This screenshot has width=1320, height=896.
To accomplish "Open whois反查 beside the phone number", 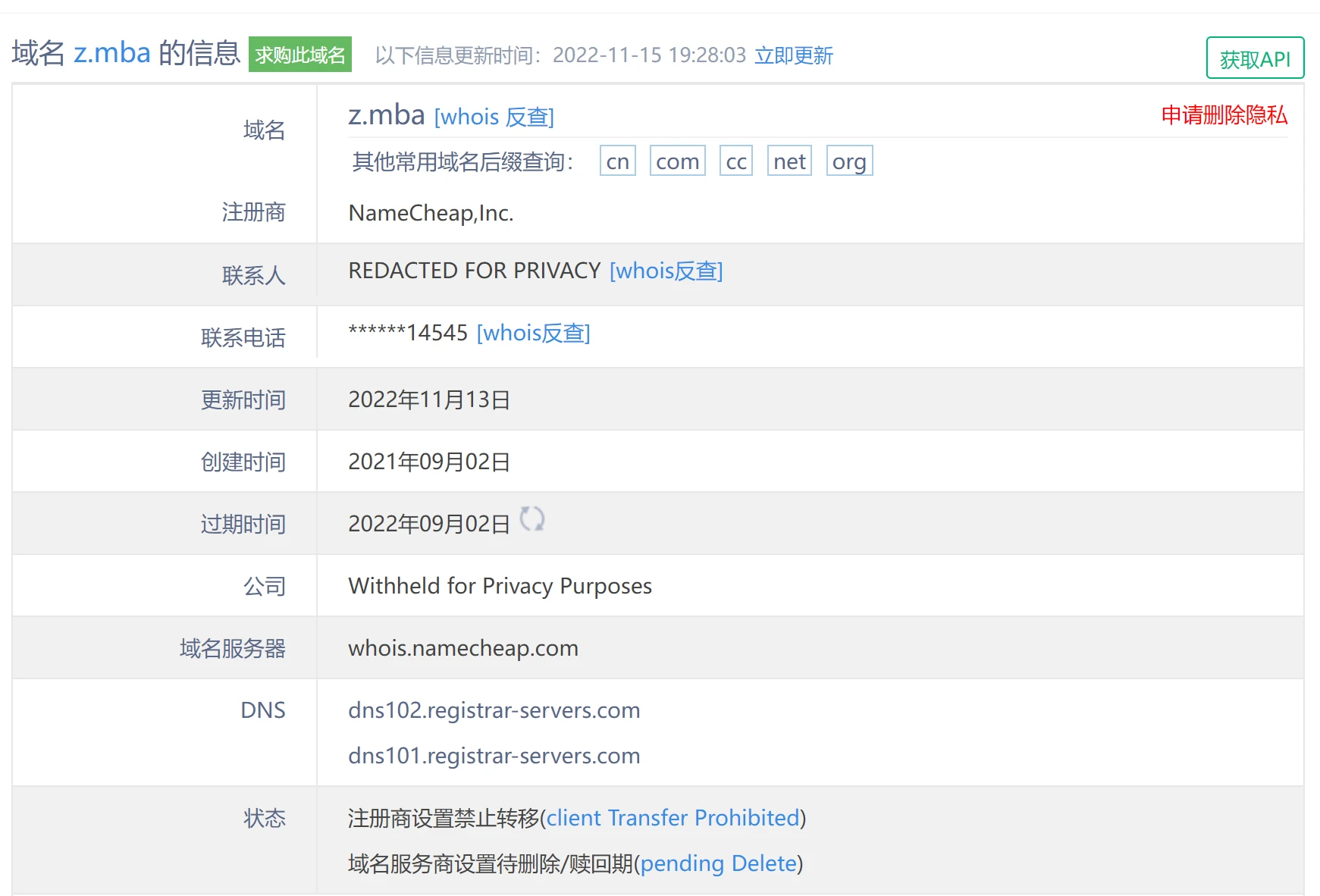I will click(533, 333).
